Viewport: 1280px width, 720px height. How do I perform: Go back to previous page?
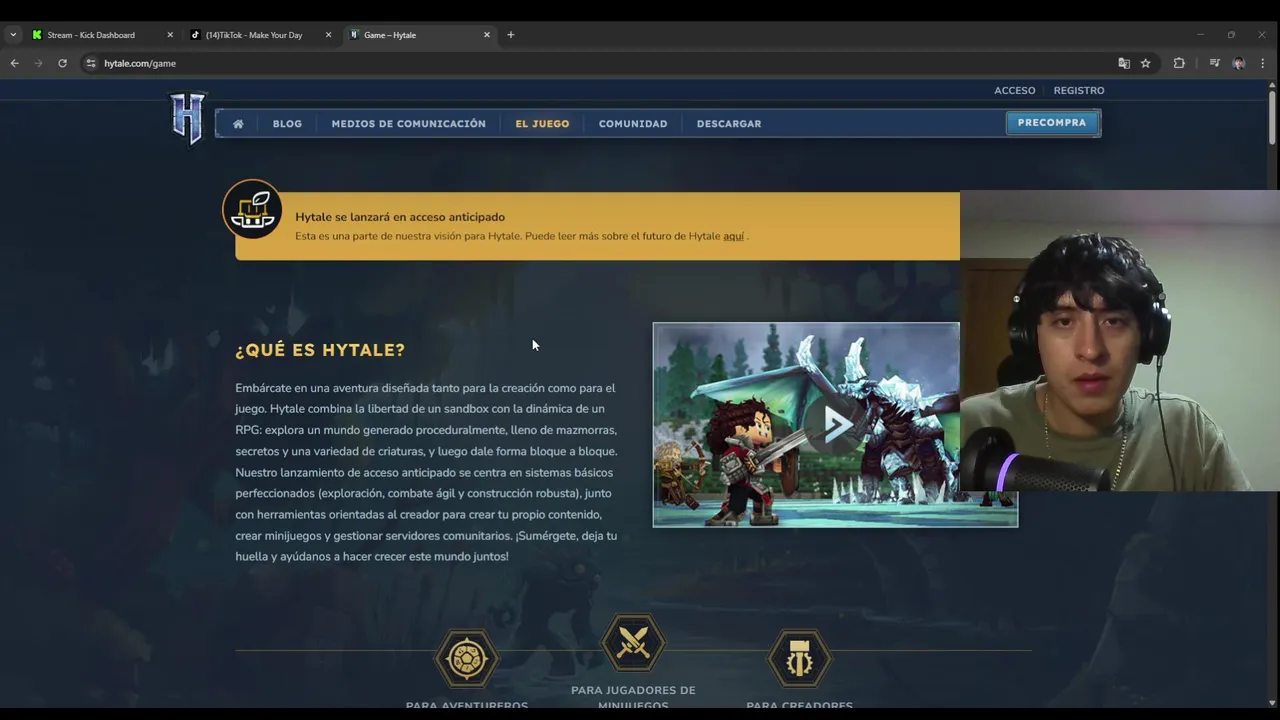[14, 63]
